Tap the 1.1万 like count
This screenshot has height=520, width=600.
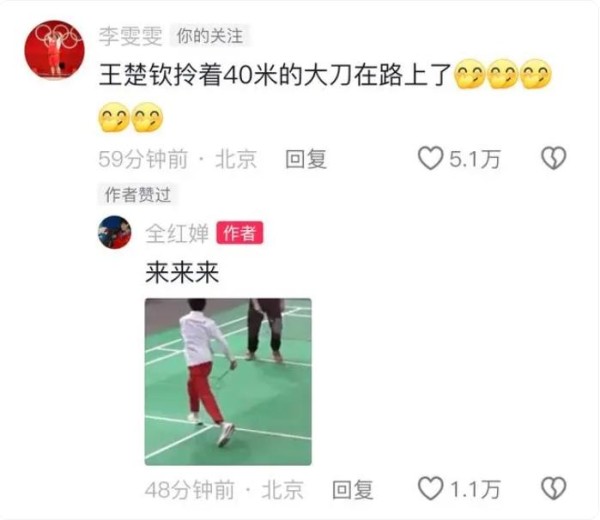coord(475,489)
